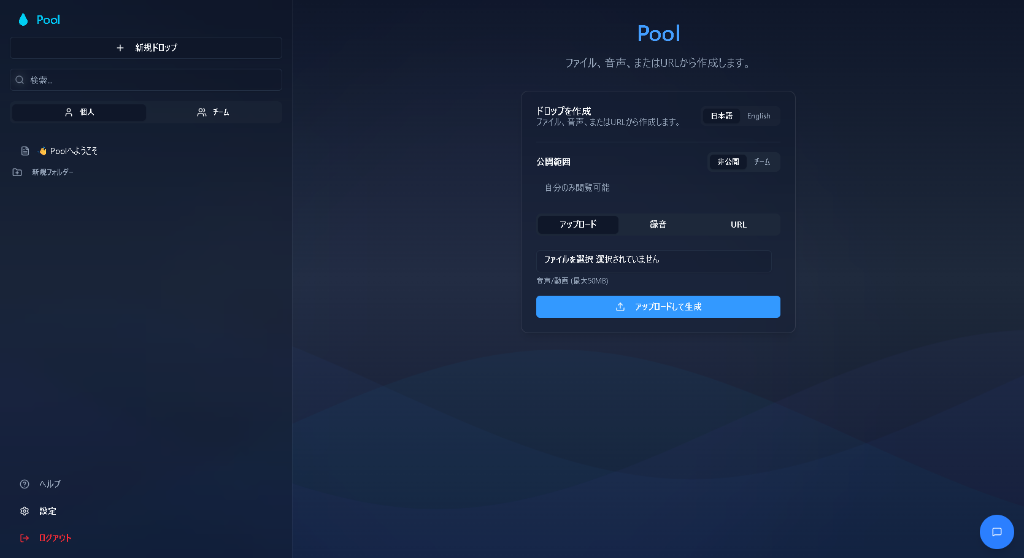
Task: Click the large Pool heading
Action: (658, 33)
